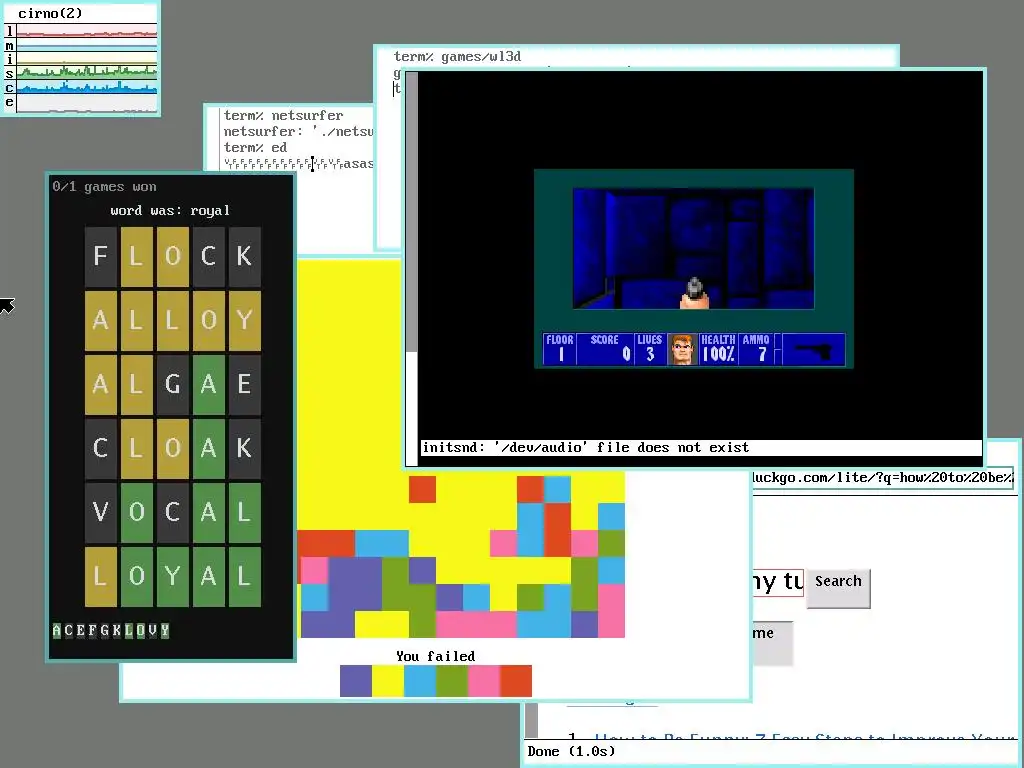1024x768 pixels.
Task: Click the G tile in the ALGAE row
Action: (x=172, y=385)
